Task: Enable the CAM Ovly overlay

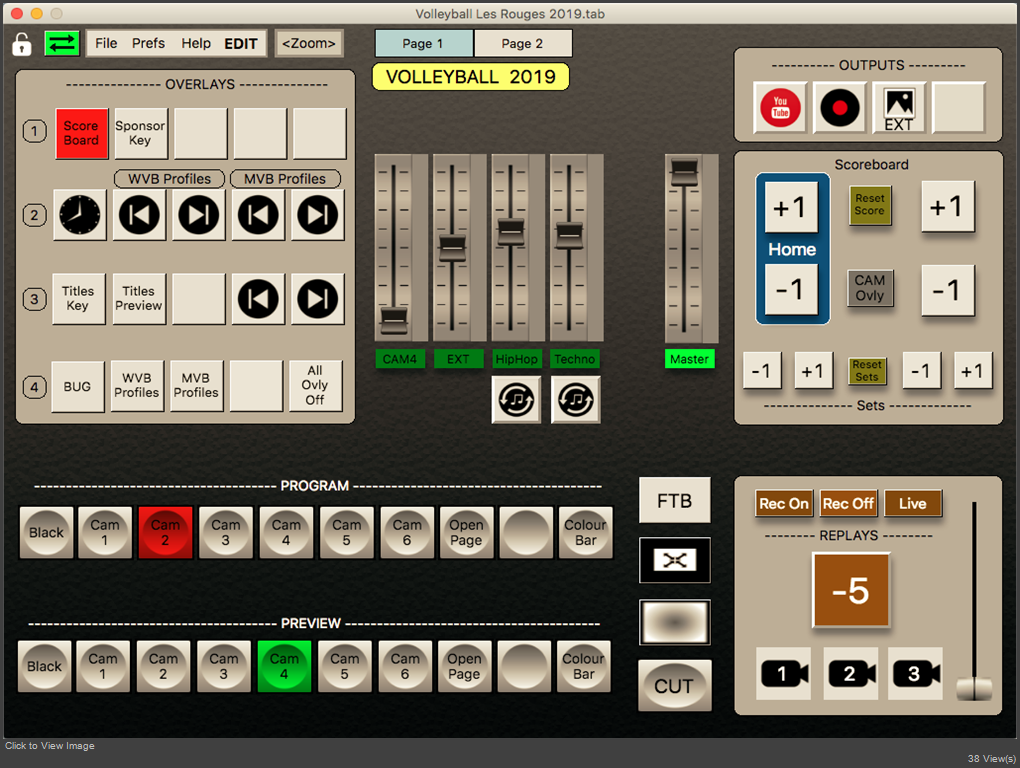Action: (x=870, y=289)
